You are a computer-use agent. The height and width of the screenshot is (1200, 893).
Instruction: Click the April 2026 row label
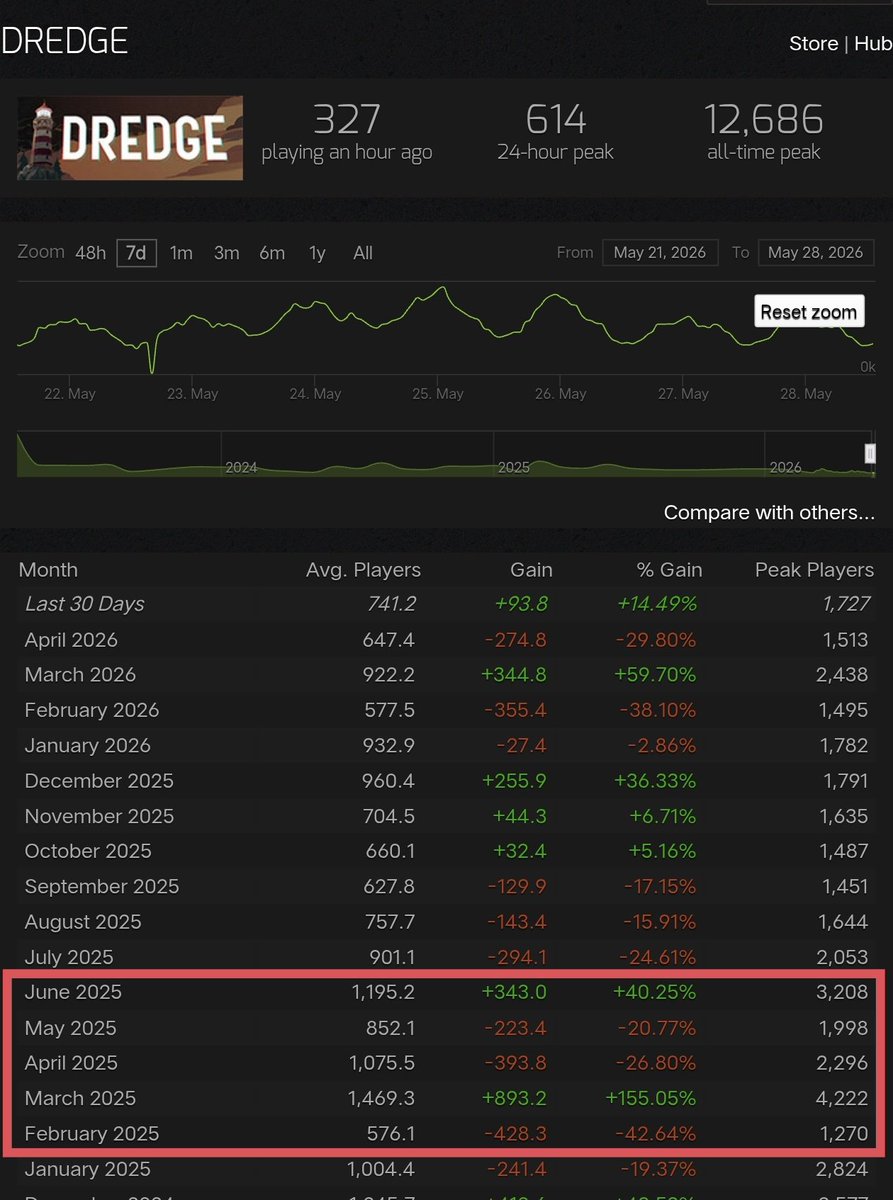(71, 640)
